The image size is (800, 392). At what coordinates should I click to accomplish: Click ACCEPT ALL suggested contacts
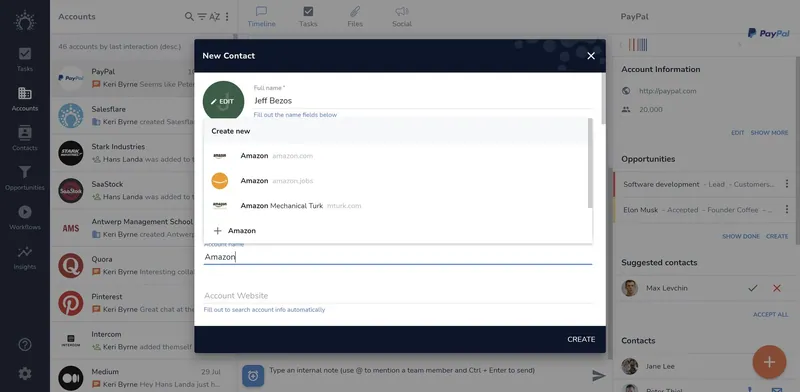[770, 314]
